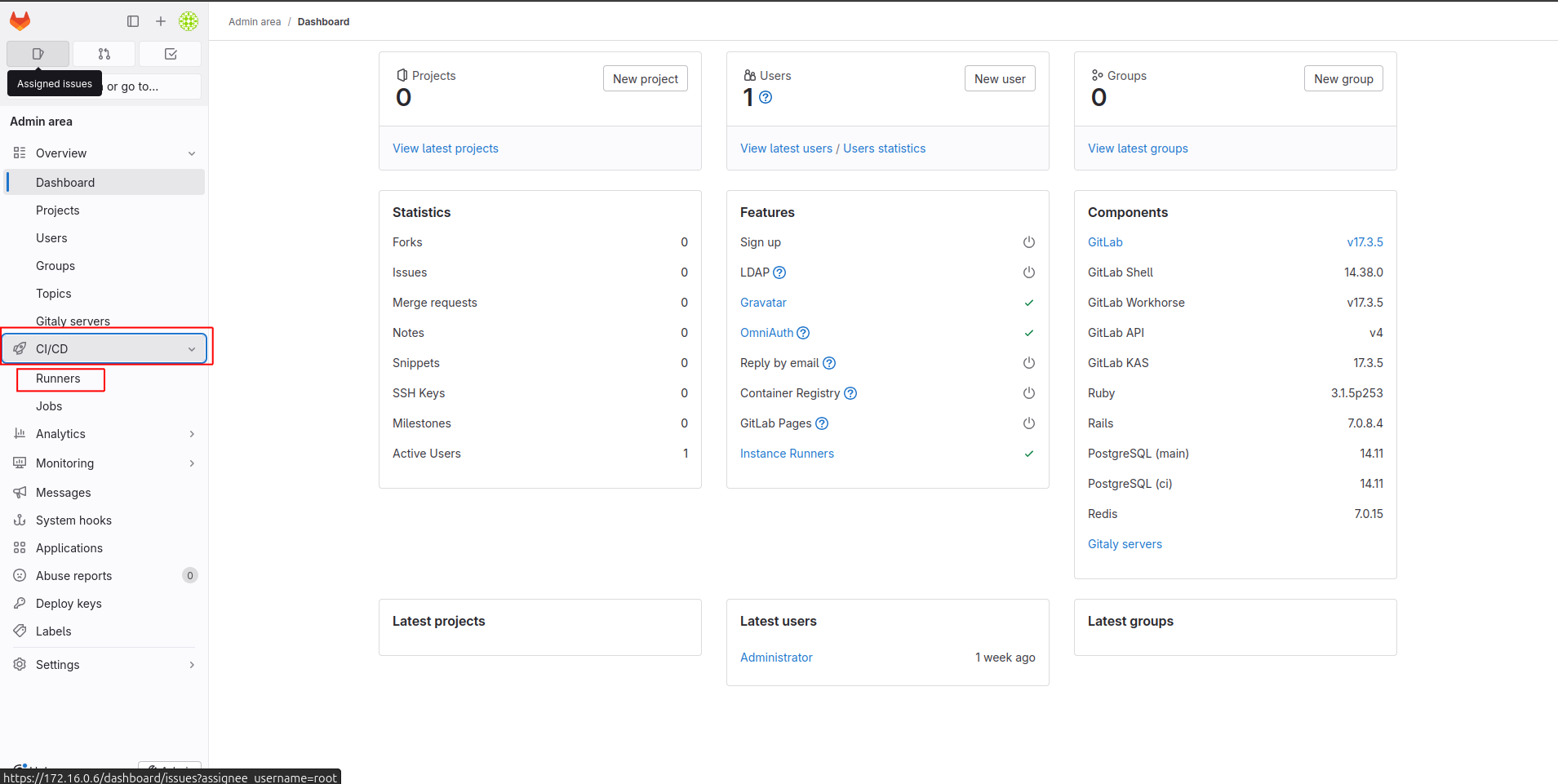
Task: Open View latest users link
Action: point(786,148)
